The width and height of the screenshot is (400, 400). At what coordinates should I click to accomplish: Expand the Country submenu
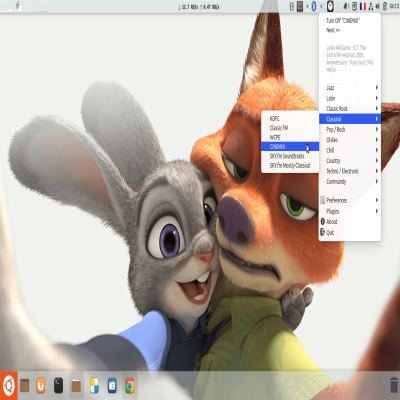pyautogui.click(x=350, y=161)
